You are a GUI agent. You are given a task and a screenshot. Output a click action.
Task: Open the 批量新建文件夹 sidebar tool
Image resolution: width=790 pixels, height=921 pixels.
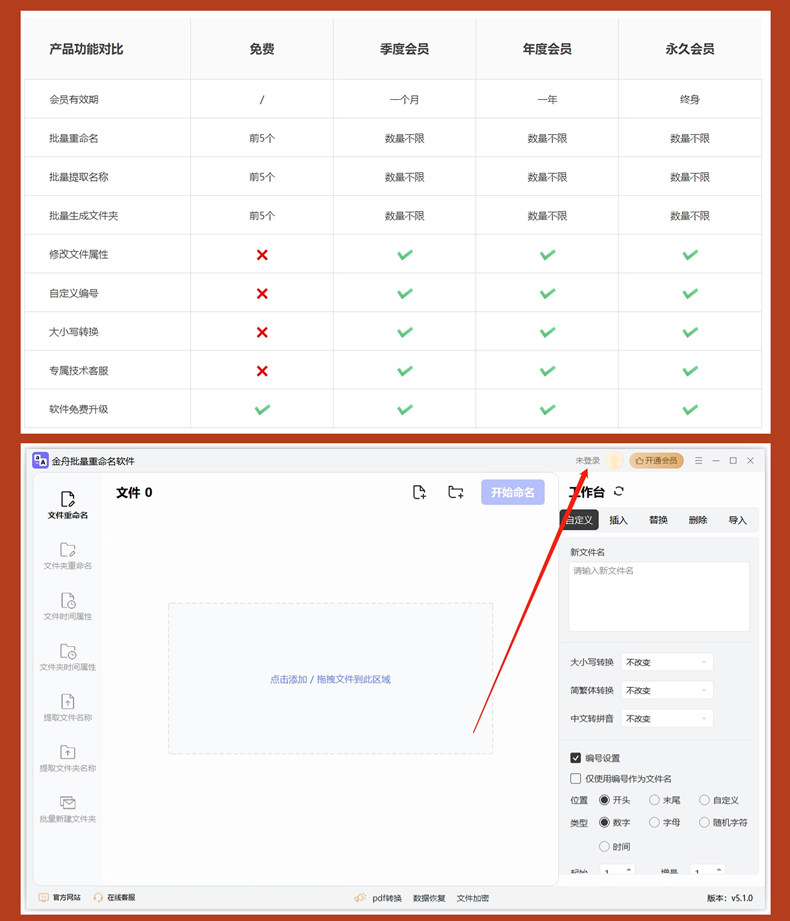tap(68, 808)
